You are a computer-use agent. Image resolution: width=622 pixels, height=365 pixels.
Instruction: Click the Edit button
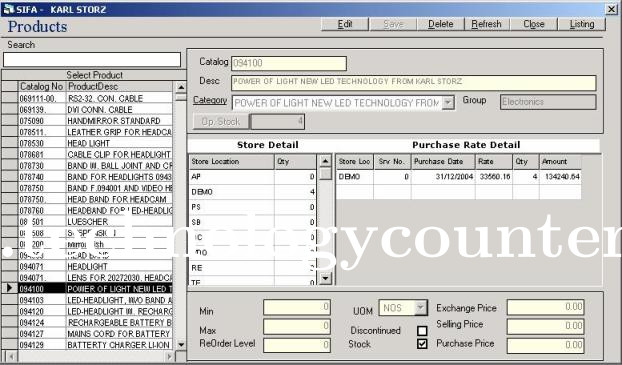tap(345, 24)
